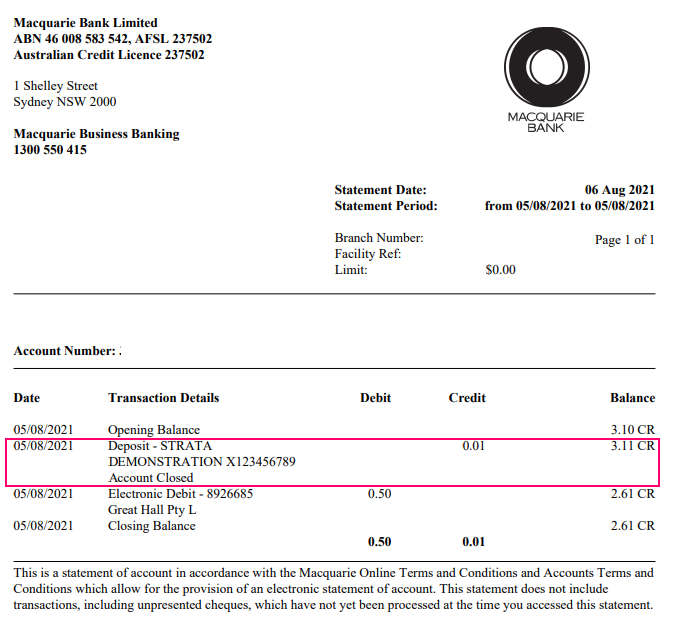Click the 3.11 CR balance amount
This screenshot has height=626, width=673.
click(632, 446)
